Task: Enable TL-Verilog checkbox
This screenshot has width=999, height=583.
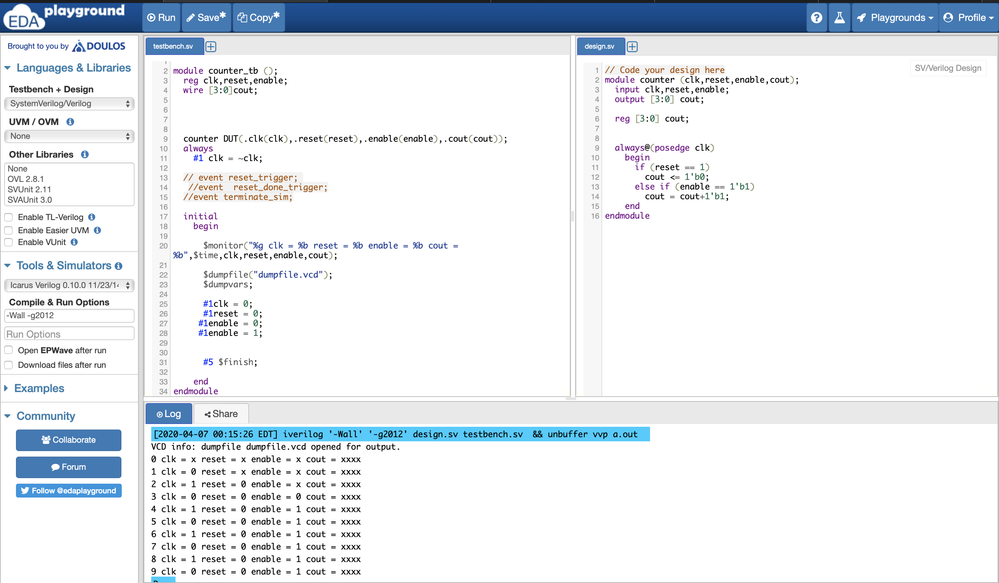Action: click(x=9, y=217)
